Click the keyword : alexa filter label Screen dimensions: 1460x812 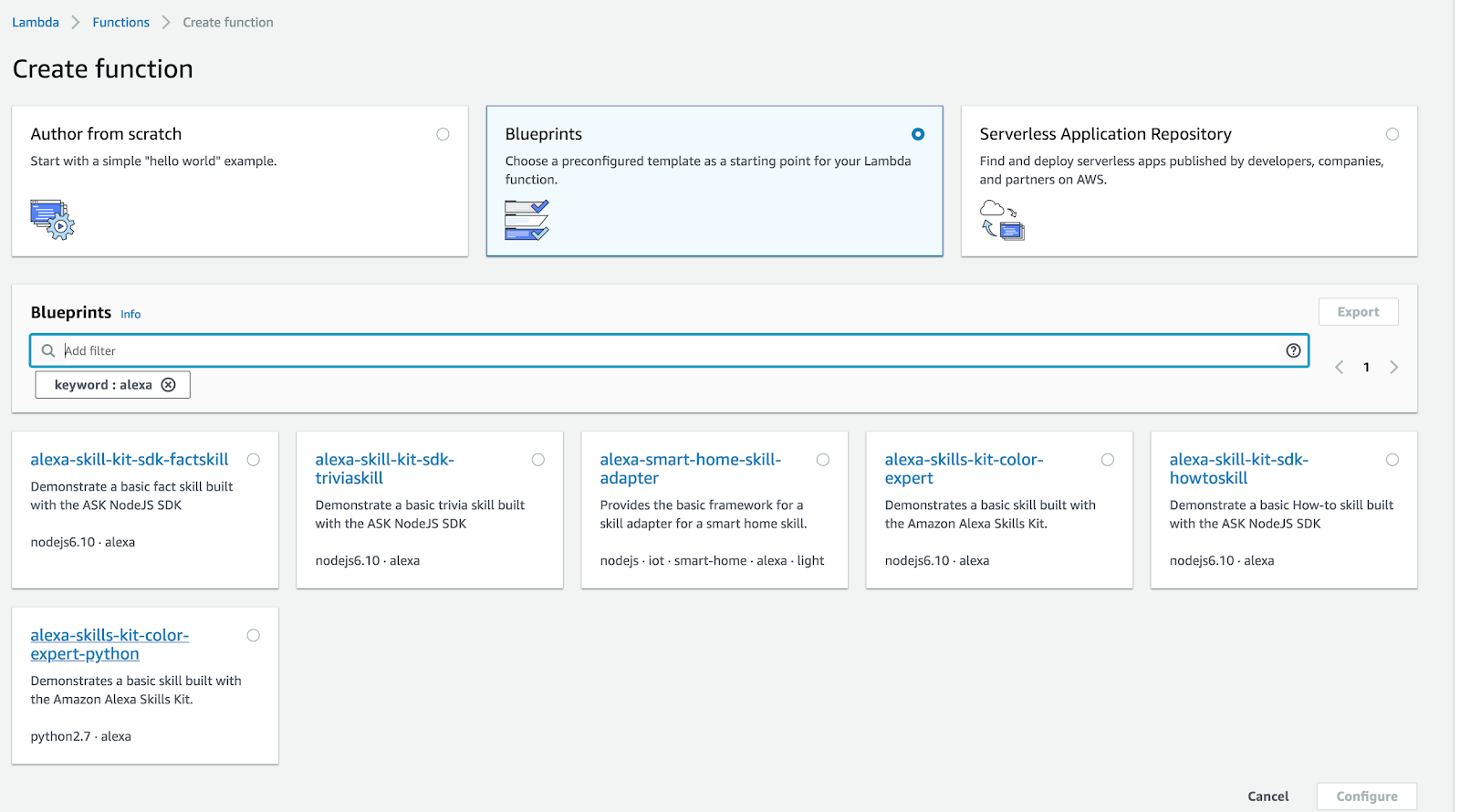tap(103, 385)
